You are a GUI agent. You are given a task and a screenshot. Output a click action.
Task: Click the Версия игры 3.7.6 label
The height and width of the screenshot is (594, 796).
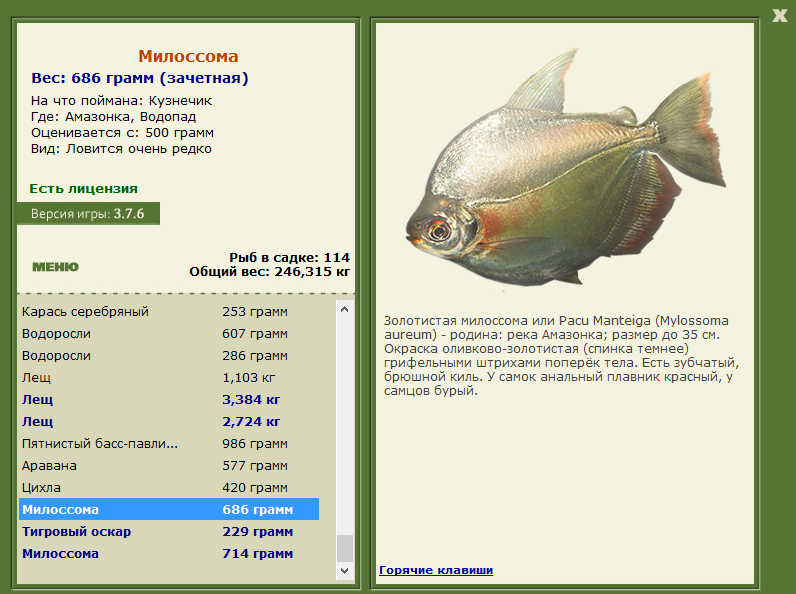pyautogui.click(x=88, y=214)
